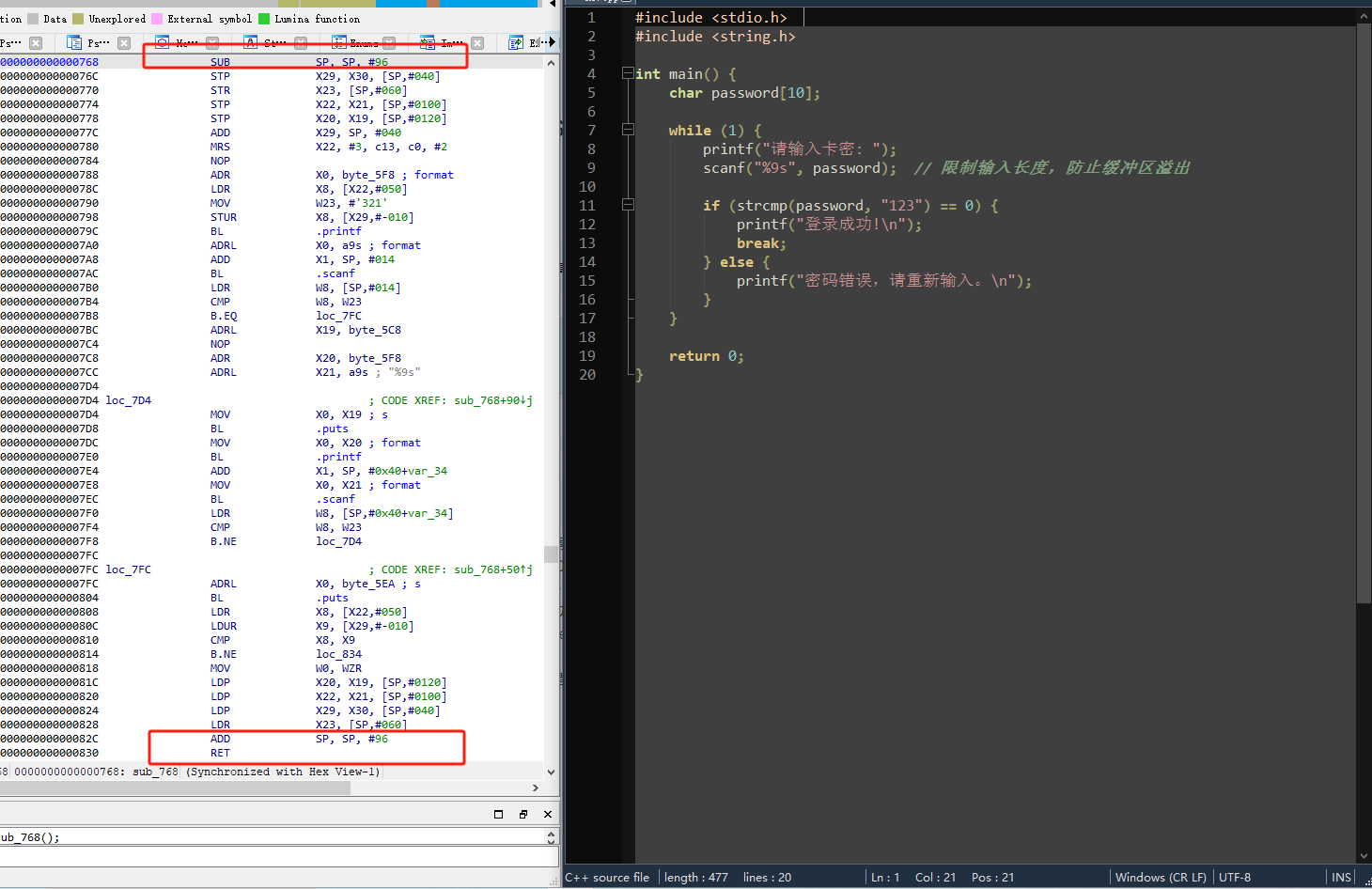Click the '#include <string.h>' line
This screenshot has height=889, width=1372.
[715, 37]
